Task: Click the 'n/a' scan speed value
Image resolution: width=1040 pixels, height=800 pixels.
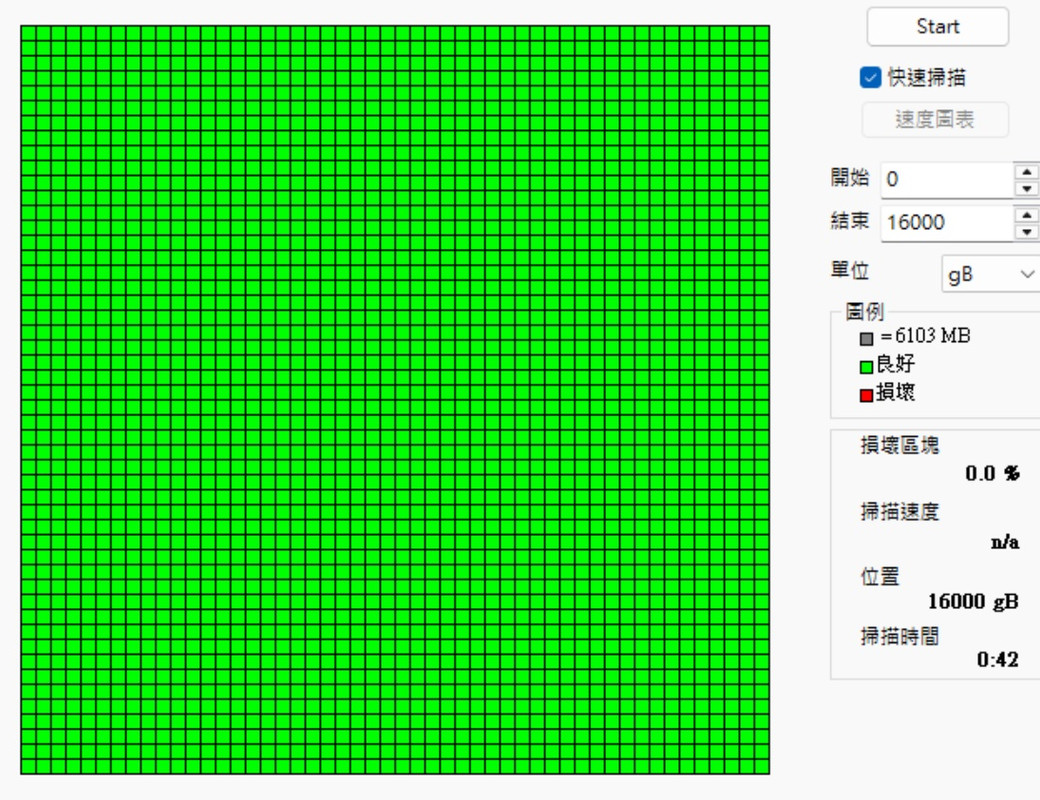Action: [x=1005, y=542]
